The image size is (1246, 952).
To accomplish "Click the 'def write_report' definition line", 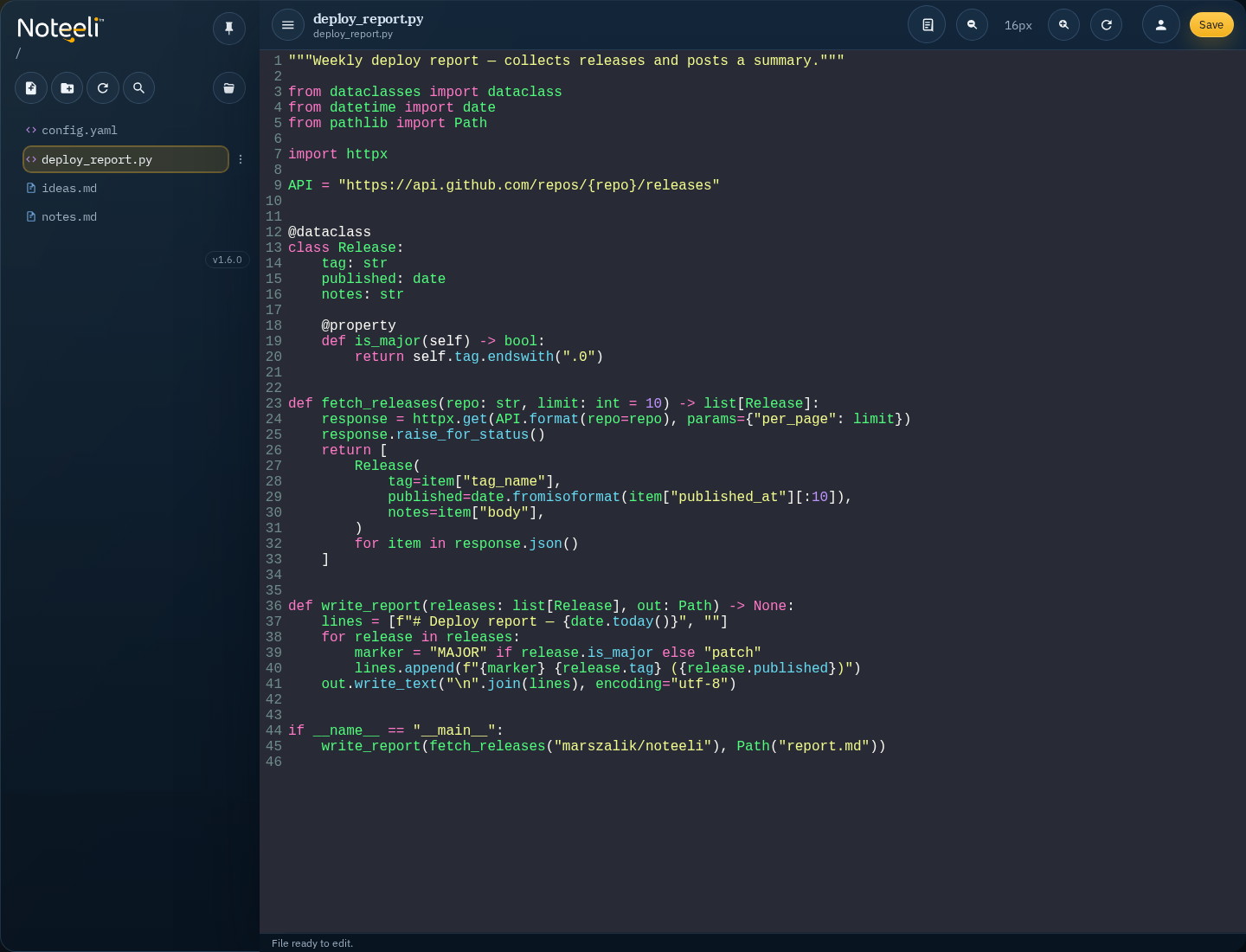I will [x=541, y=606].
